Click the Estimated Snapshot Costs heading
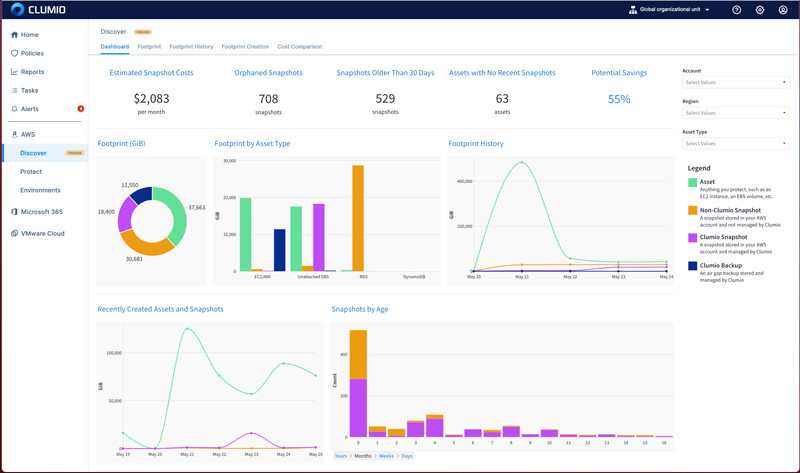800x473 pixels. pyautogui.click(x=152, y=73)
